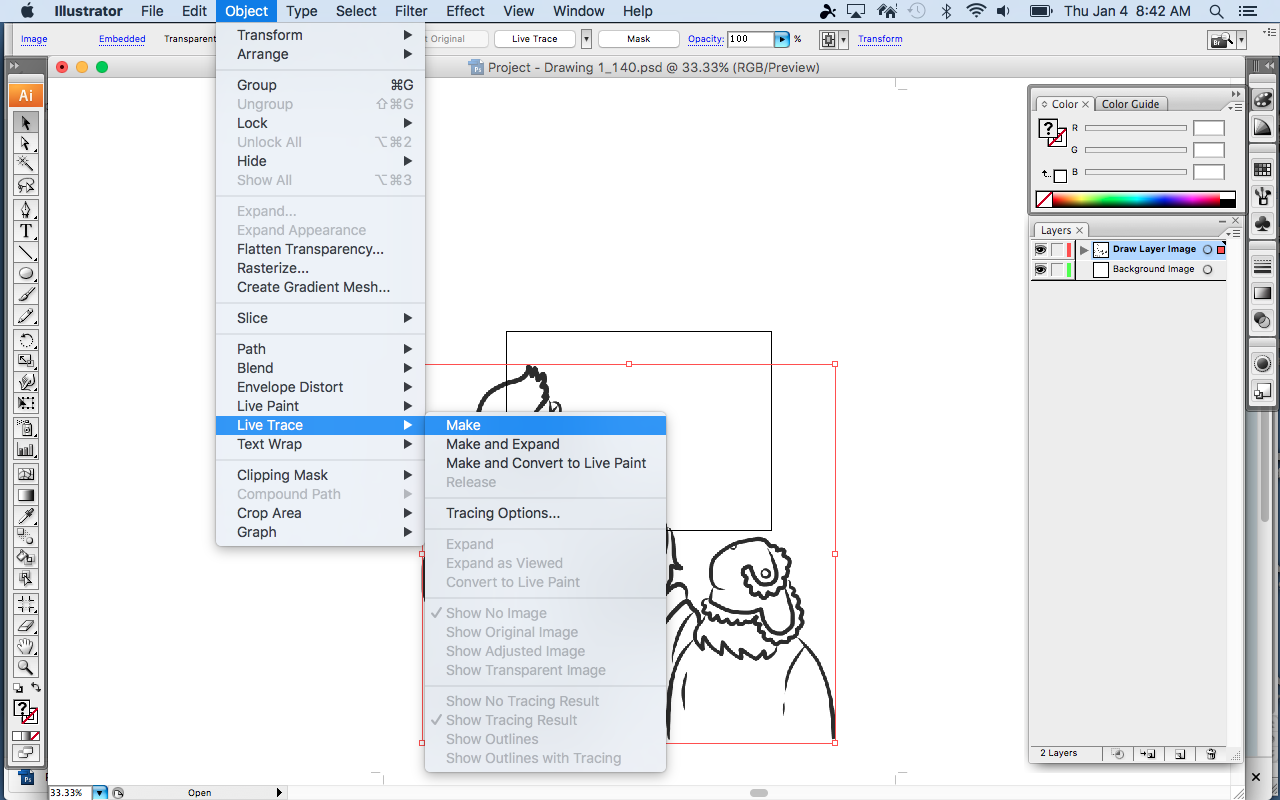Viewport: 1280px width, 800px height.
Task: Click the color spectrum bar in Color panel
Action: pos(1135,199)
